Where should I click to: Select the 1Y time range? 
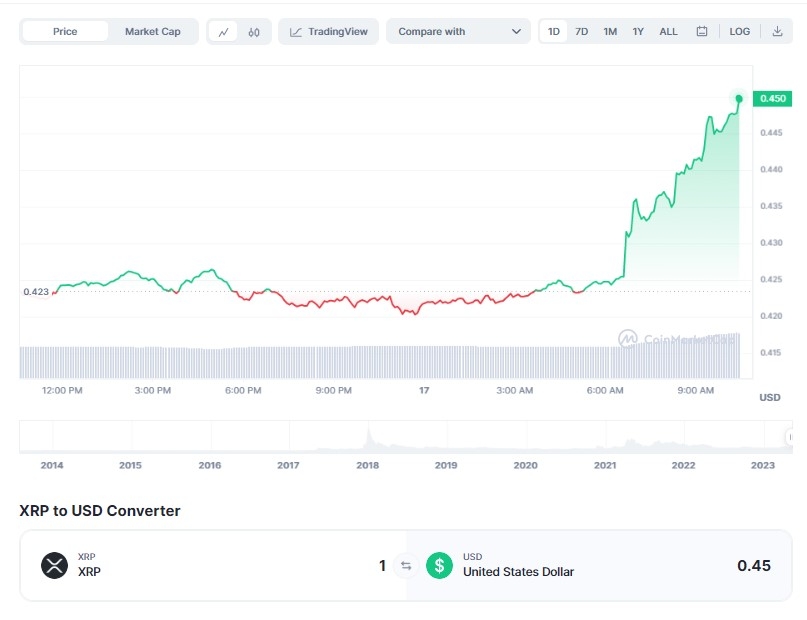tap(638, 31)
